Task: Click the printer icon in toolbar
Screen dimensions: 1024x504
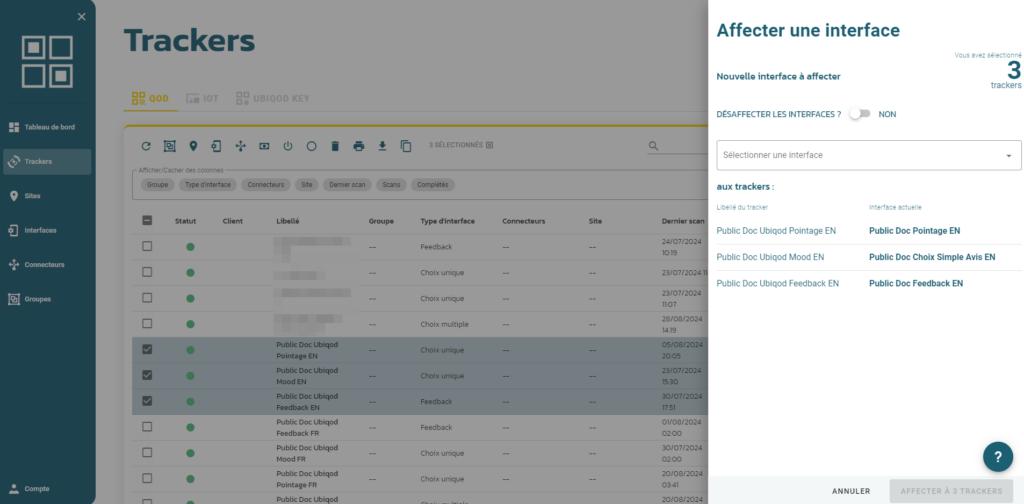Action: (359, 146)
